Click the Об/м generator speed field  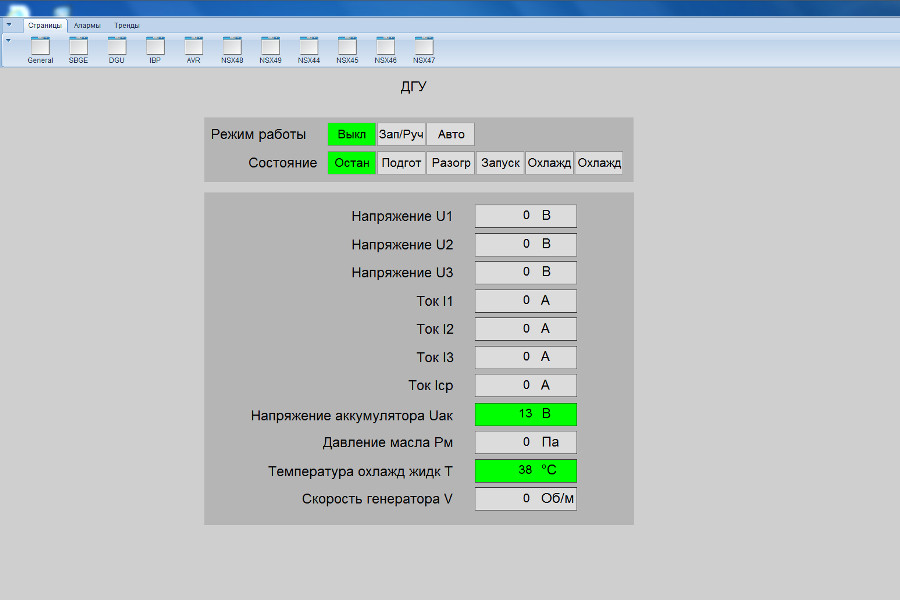click(526, 498)
